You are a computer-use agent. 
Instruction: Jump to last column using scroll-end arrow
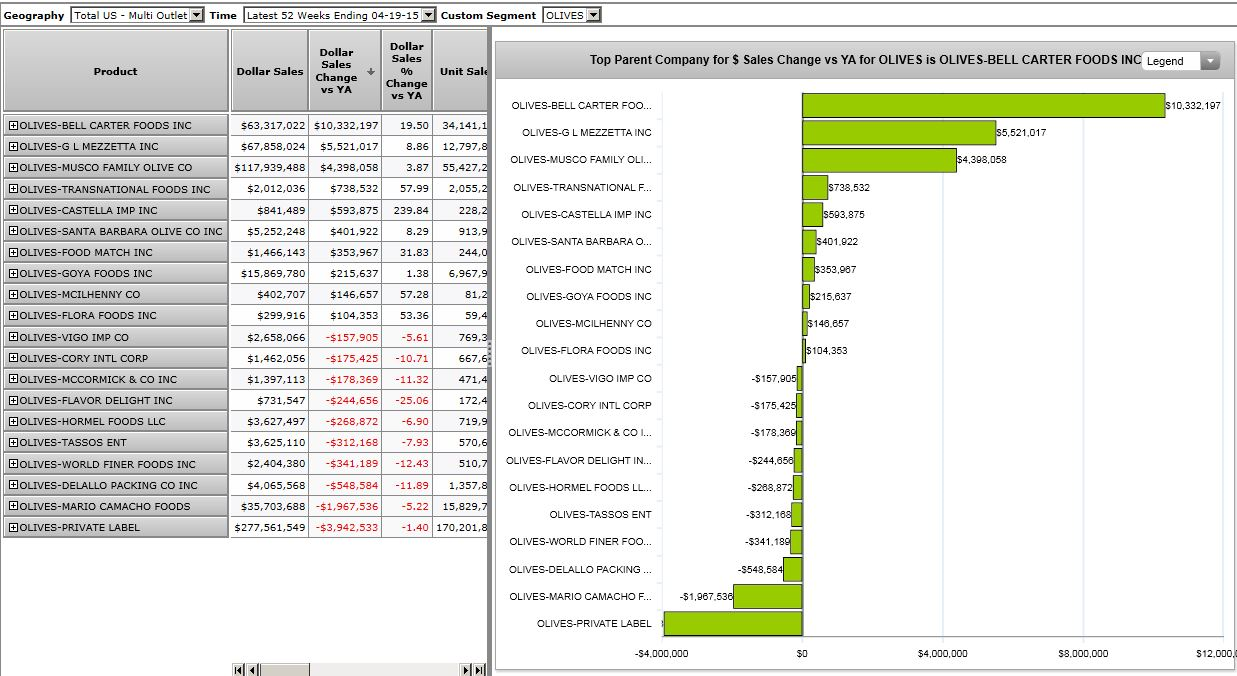coord(478,670)
